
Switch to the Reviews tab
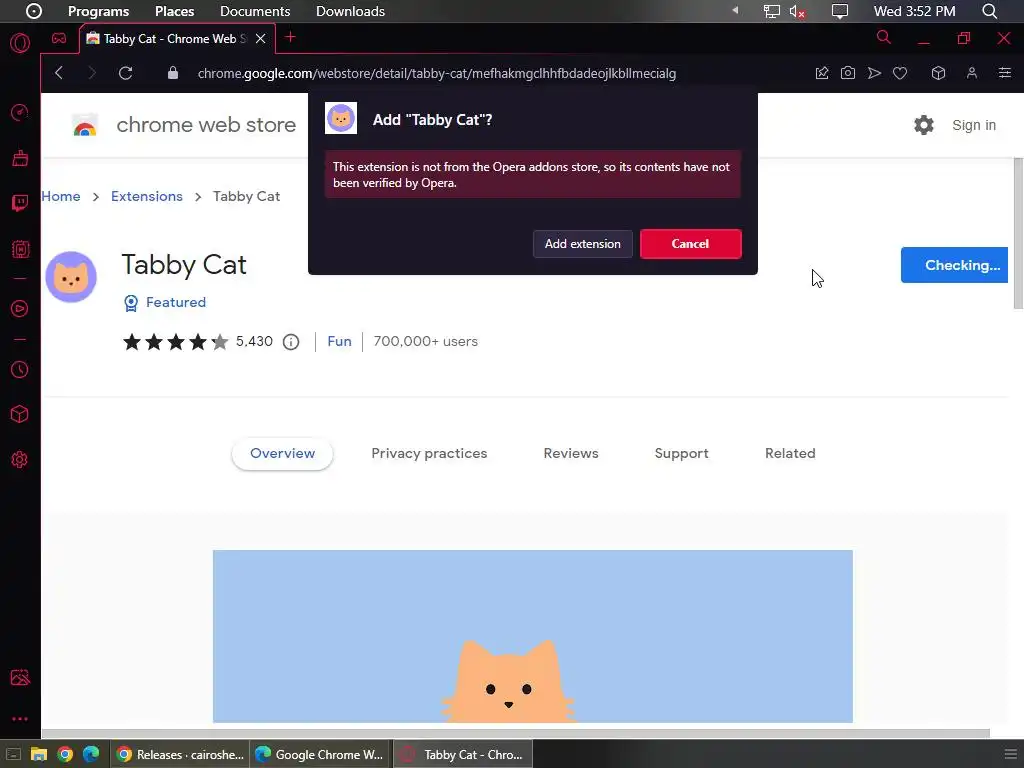[571, 453]
